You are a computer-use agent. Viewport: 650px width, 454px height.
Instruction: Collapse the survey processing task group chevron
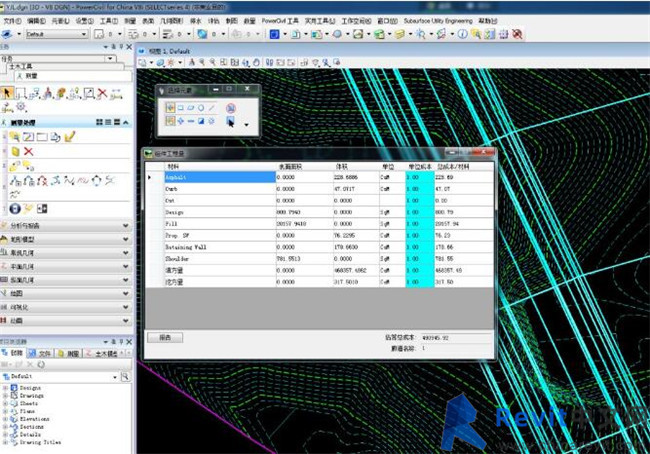click(x=126, y=122)
